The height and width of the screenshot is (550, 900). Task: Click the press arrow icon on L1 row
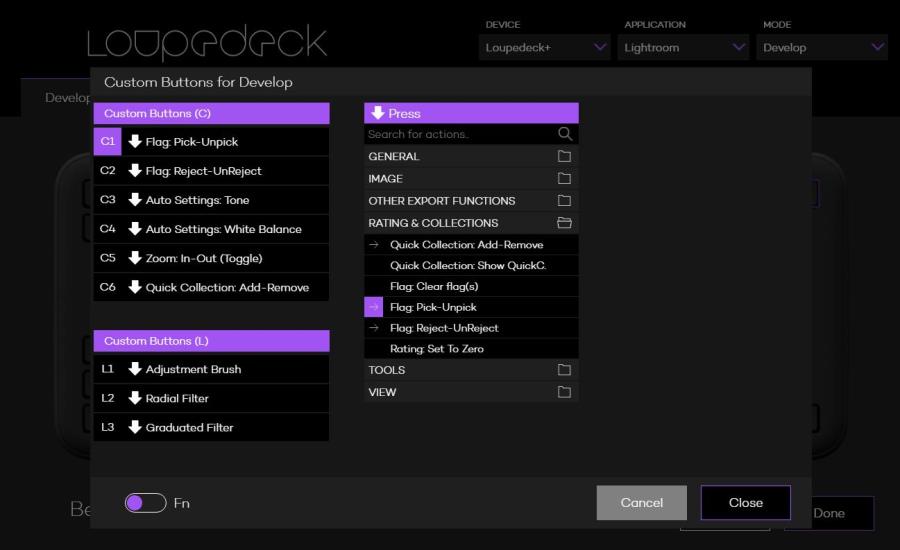click(x=135, y=369)
